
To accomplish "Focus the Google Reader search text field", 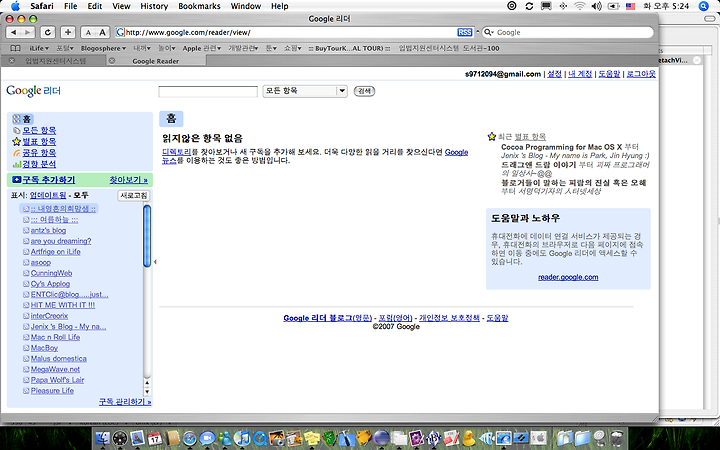I will tap(208, 91).
